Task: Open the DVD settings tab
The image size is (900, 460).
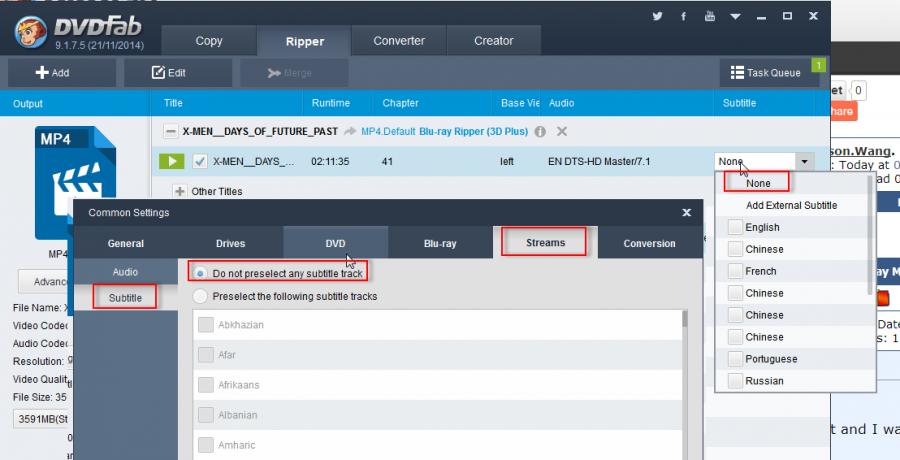Action: coord(335,243)
